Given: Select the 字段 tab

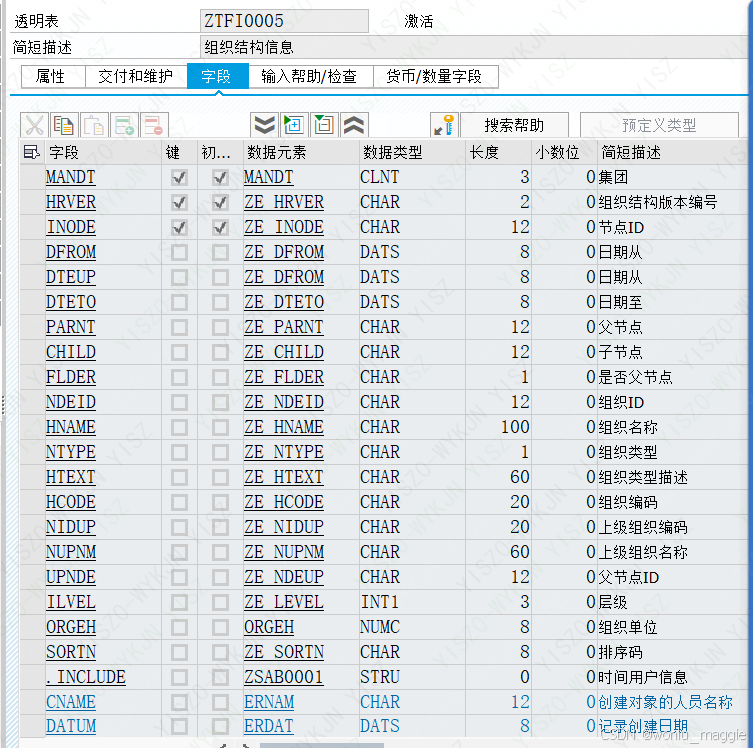Looking at the screenshot, I should click(218, 77).
